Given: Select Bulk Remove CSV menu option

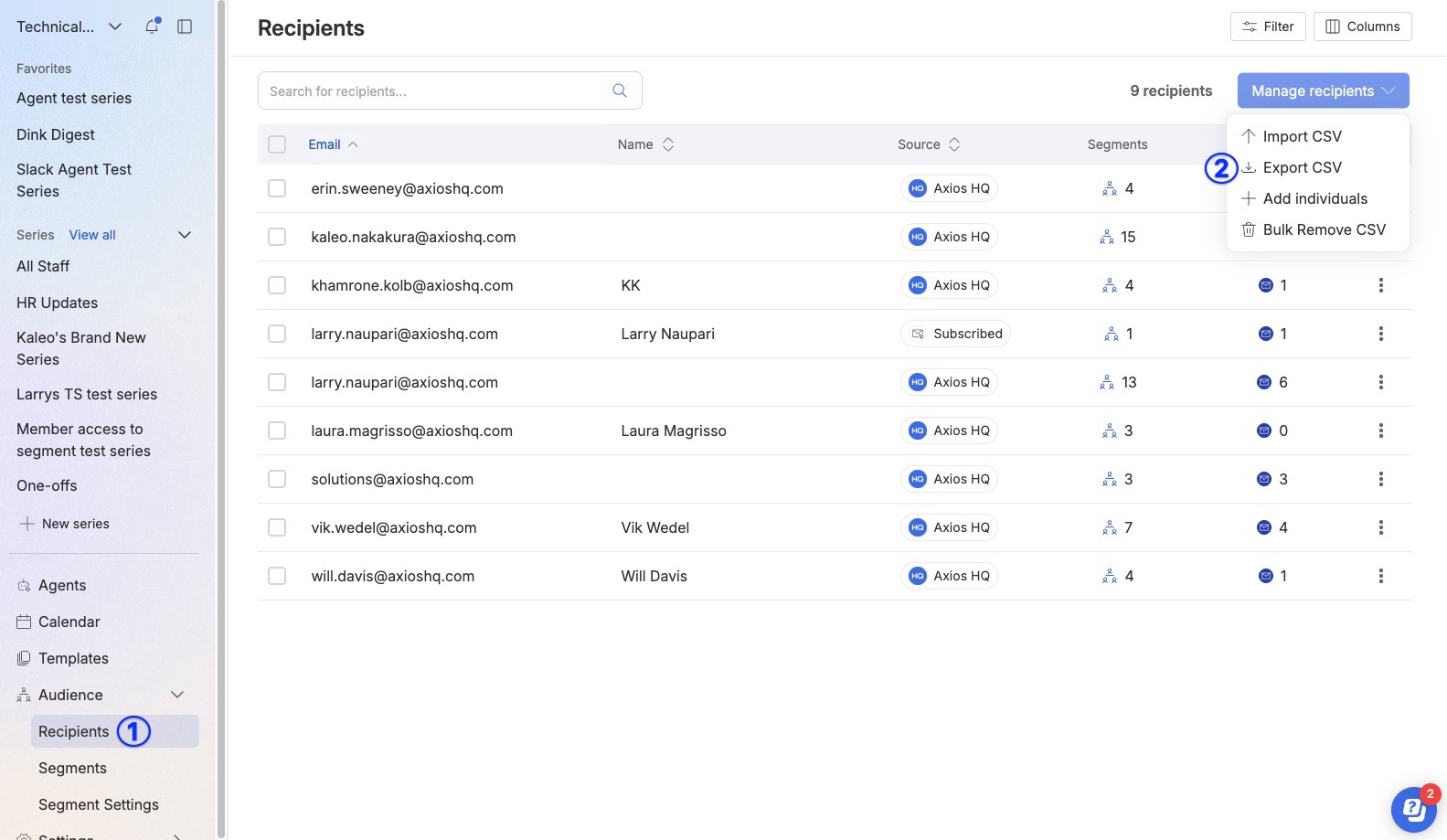Looking at the screenshot, I should click(x=1324, y=229).
